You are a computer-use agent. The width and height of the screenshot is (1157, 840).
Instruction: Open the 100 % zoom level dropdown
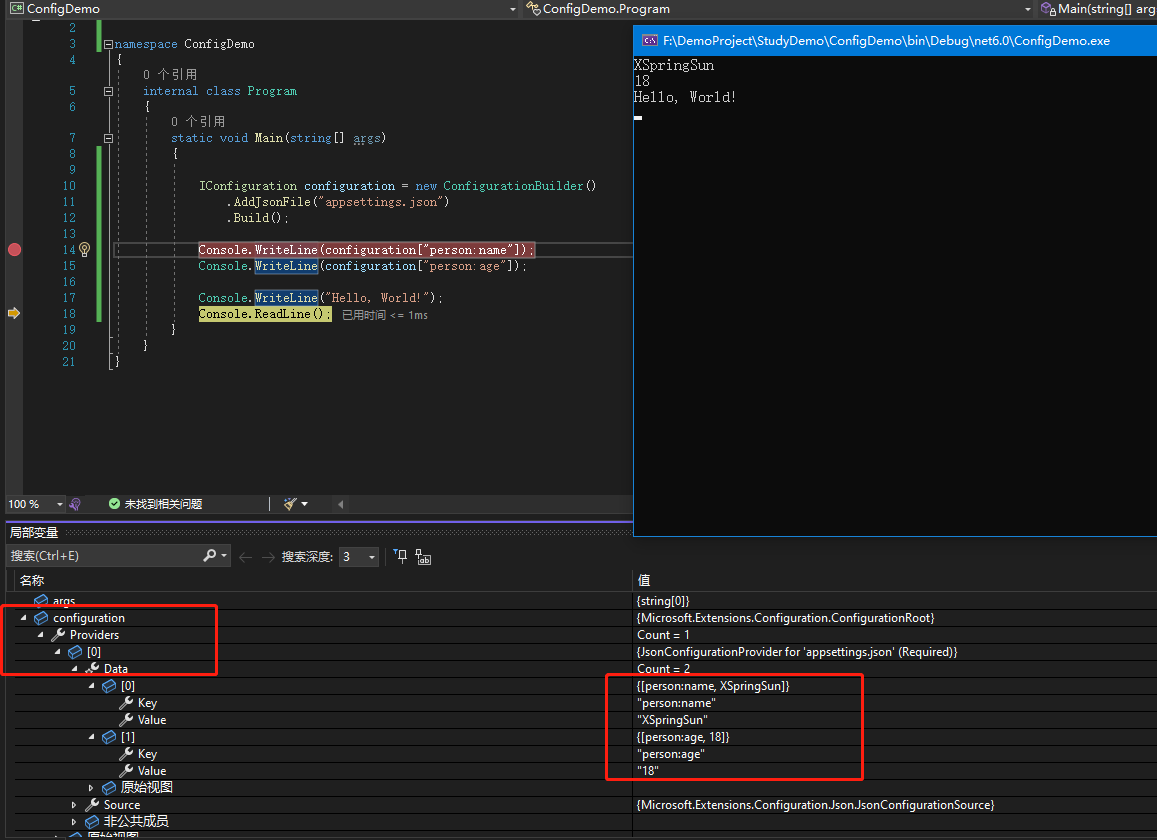point(60,505)
